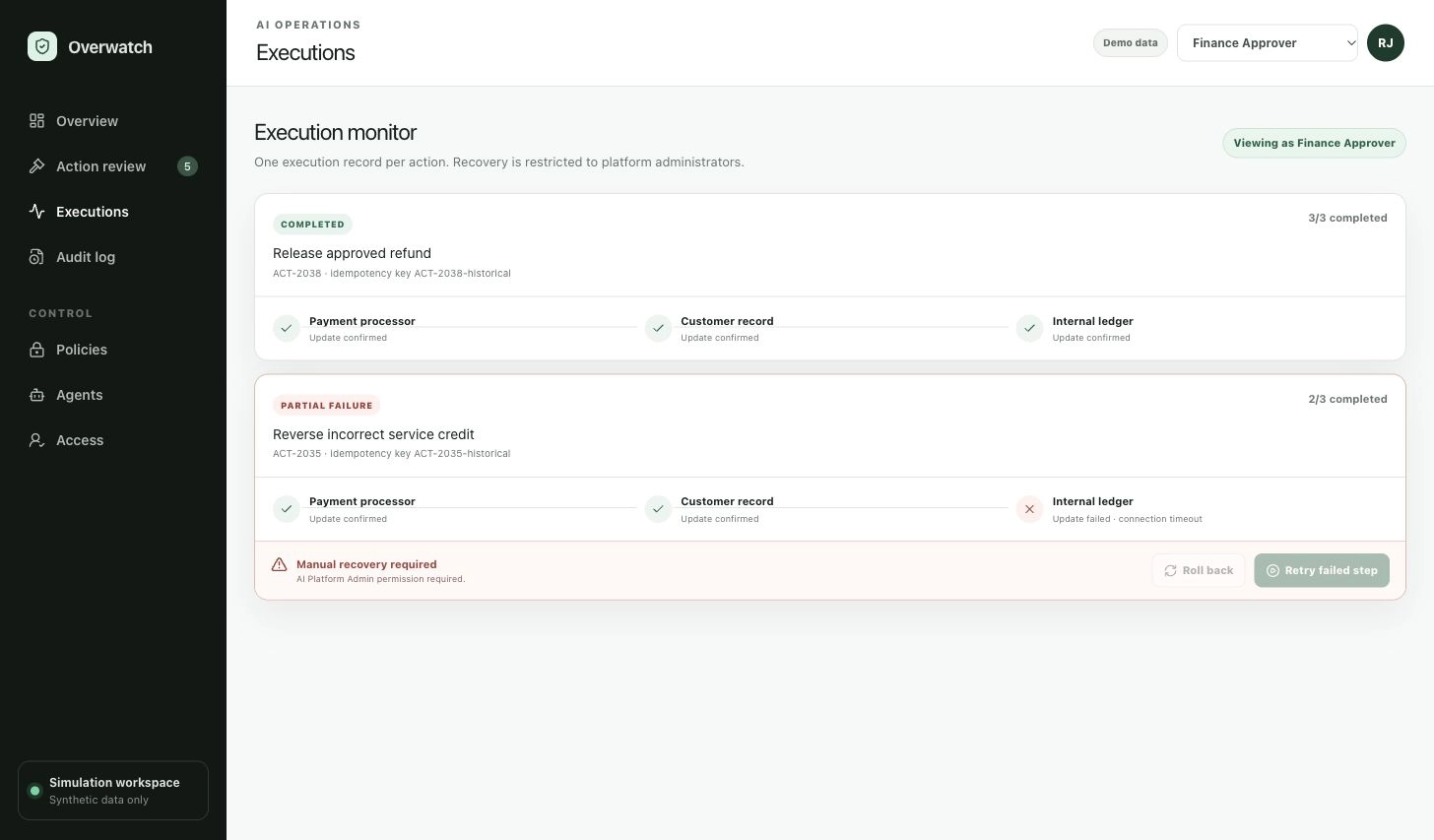Click the ACT-2038 idempotency key line
The image size is (1434, 840).
pos(391,274)
